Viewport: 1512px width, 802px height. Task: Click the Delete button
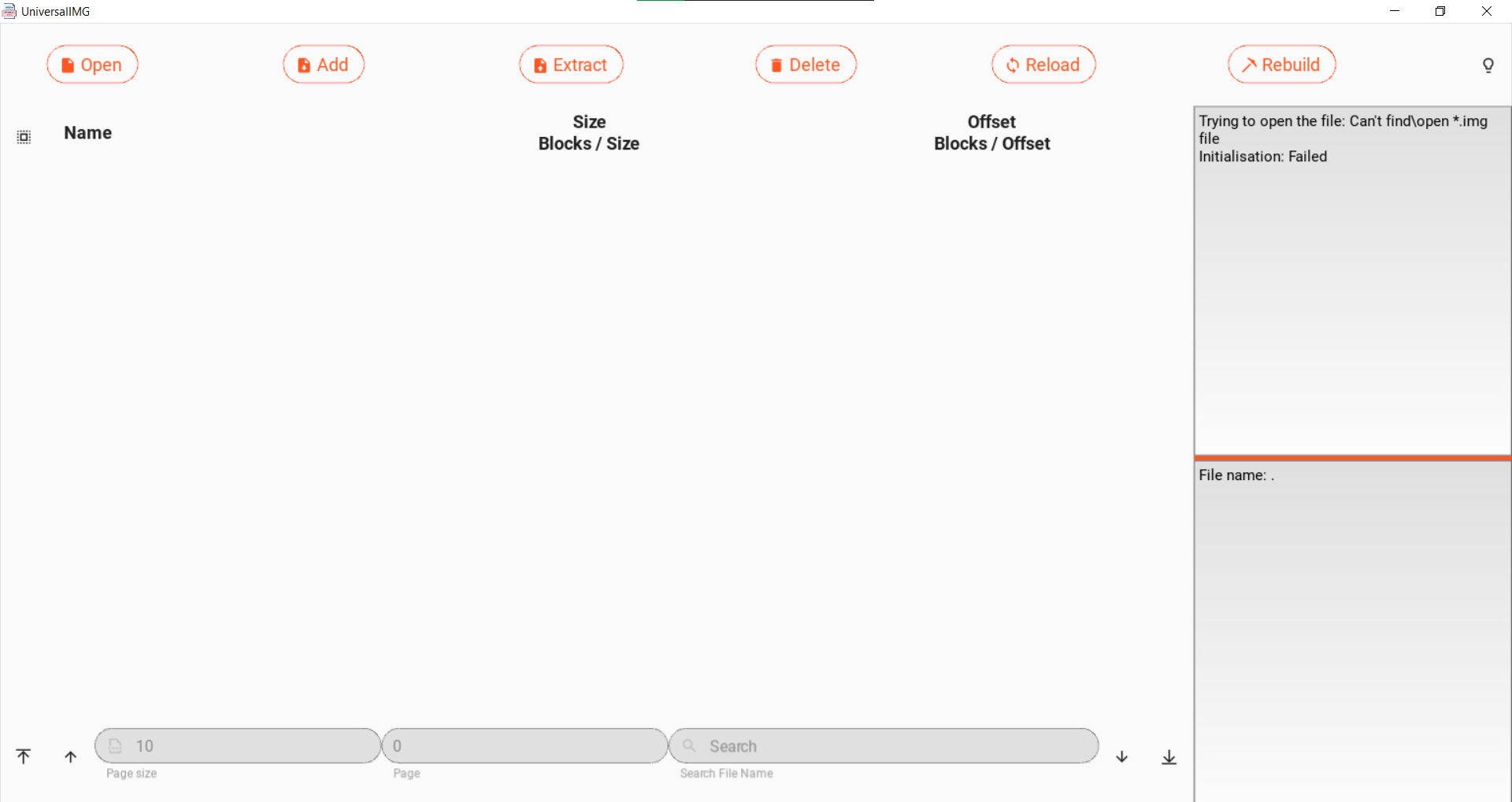pyautogui.click(x=806, y=65)
